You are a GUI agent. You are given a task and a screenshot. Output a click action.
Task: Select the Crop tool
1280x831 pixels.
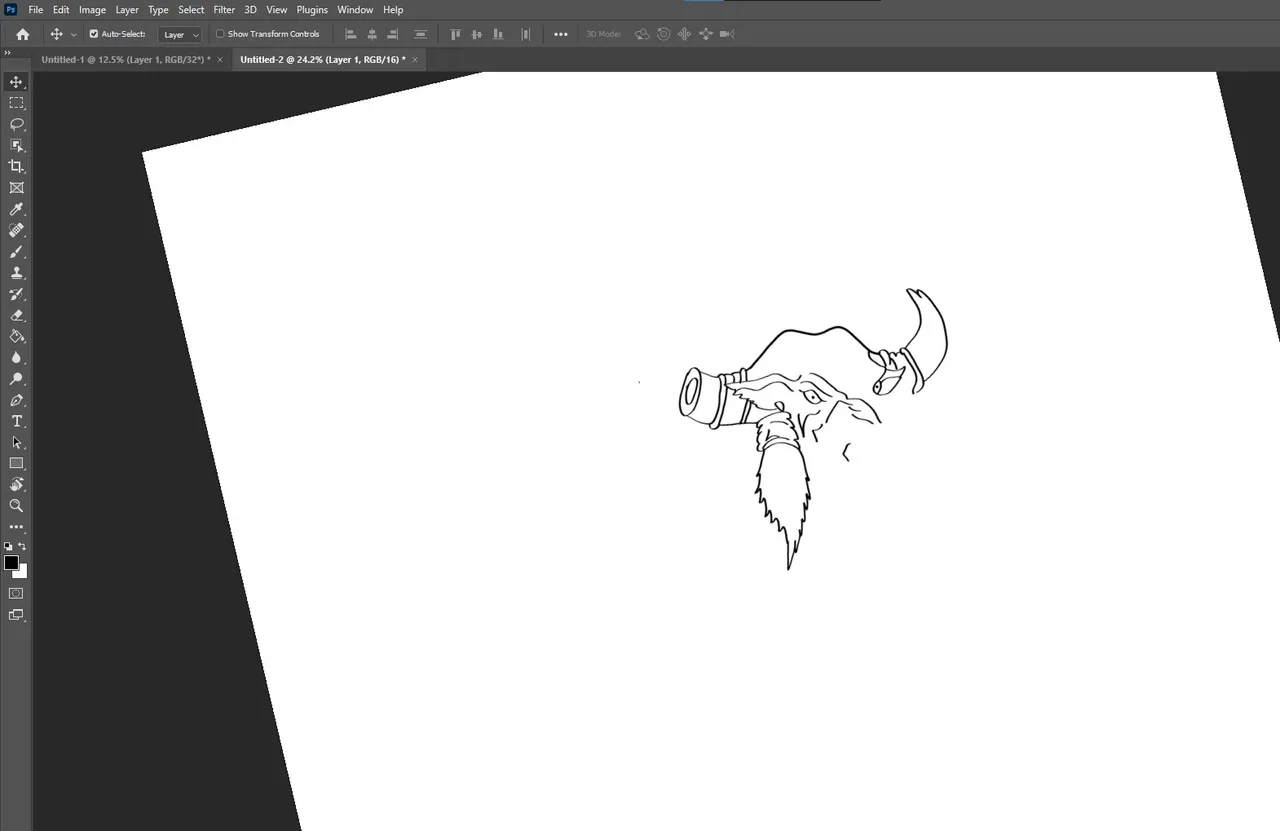pyautogui.click(x=16, y=166)
